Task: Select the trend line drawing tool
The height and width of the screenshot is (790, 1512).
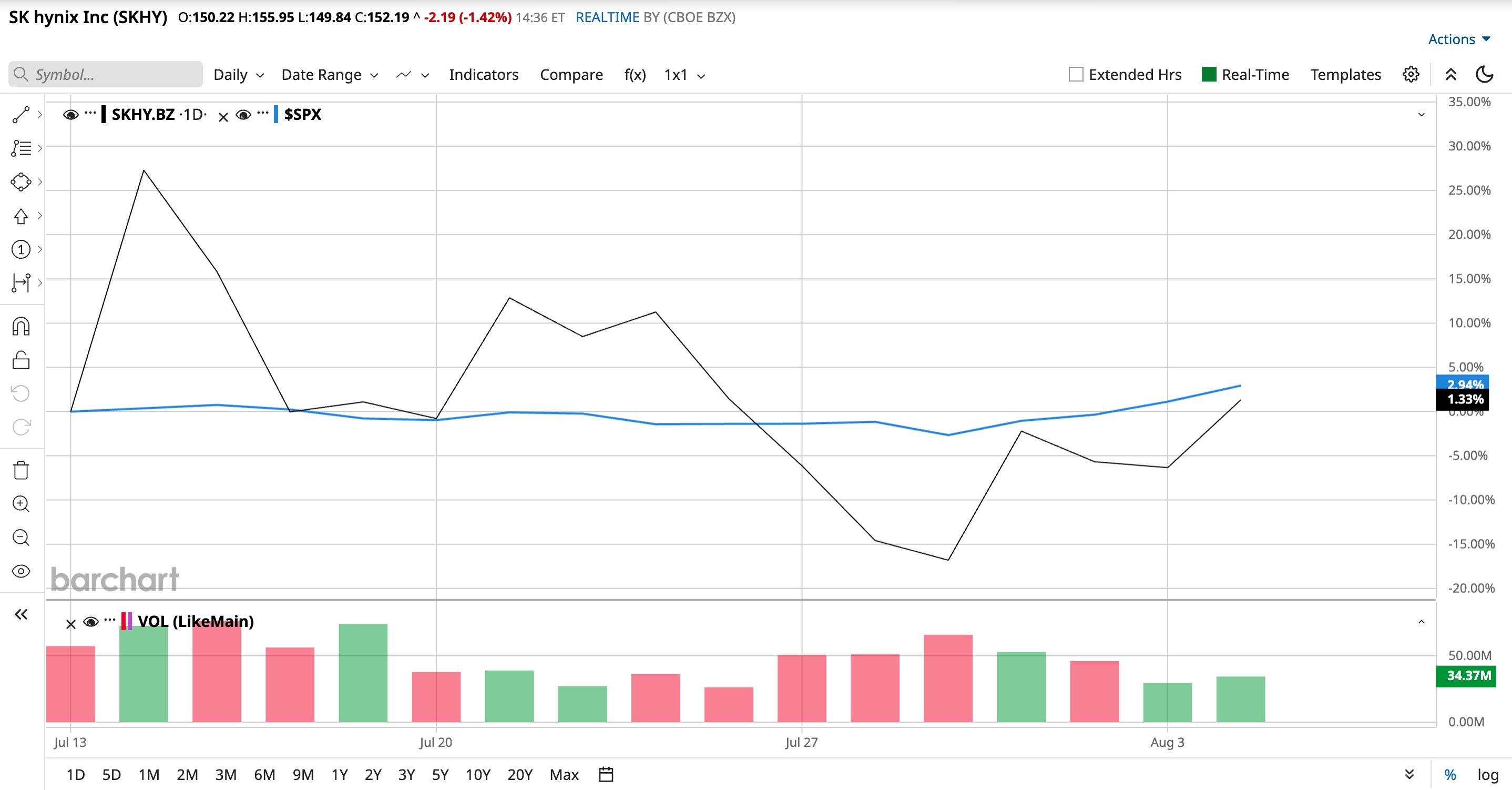Action: (21, 115)
